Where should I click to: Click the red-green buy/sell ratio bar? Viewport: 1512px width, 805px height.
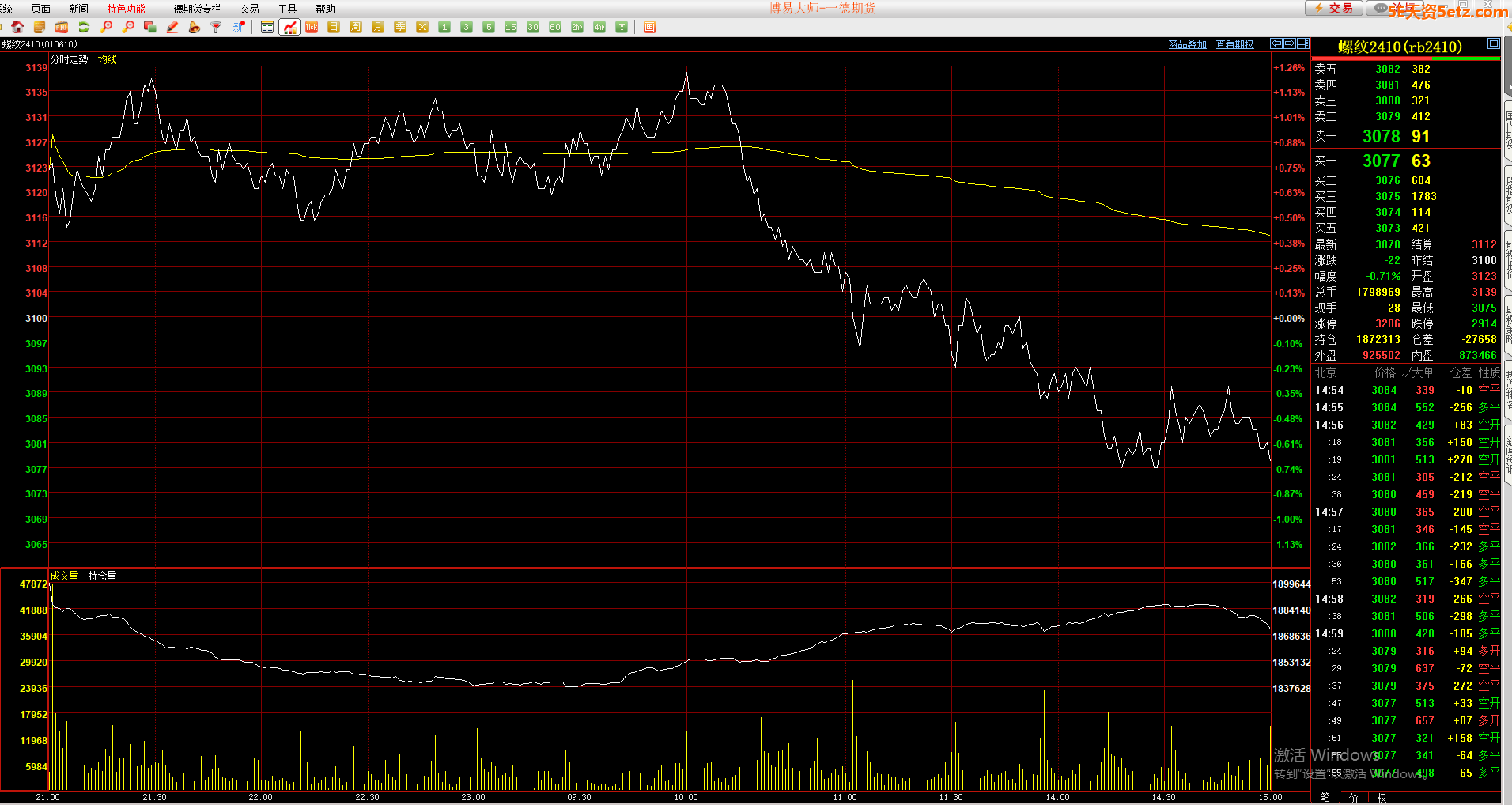point(1405,59)
